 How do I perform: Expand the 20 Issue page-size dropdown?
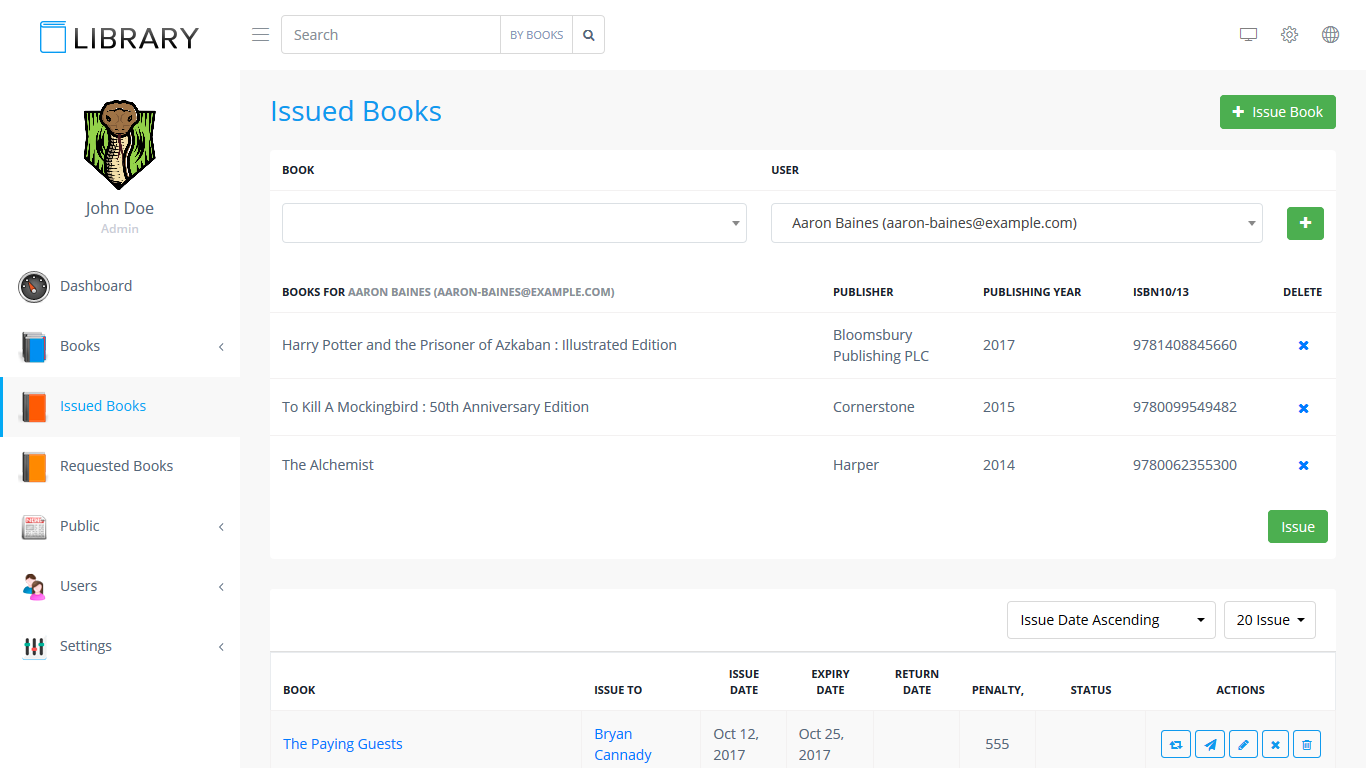pyautogui.click(x=1269, y=620)
